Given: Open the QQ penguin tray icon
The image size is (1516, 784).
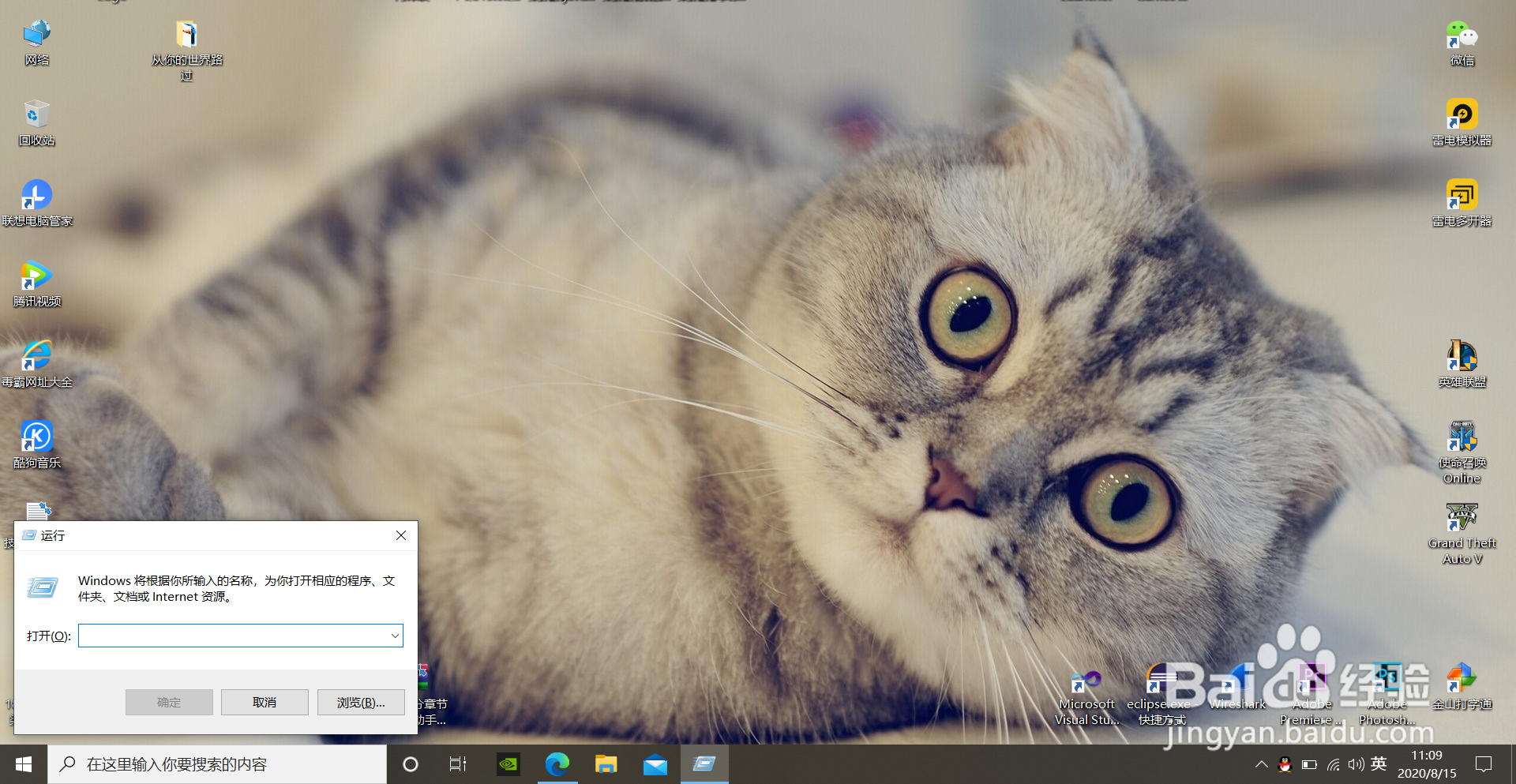Looking at the screenshot, I should point(1285,764).
